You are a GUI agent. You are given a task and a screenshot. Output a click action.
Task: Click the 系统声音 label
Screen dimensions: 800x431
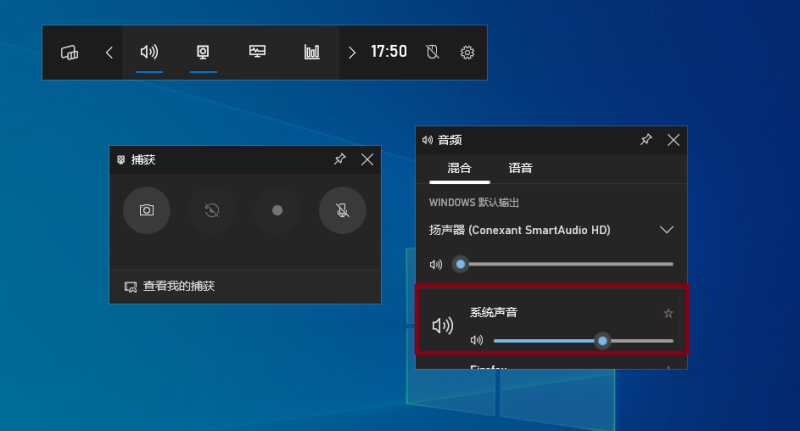[x=493, y=312]
